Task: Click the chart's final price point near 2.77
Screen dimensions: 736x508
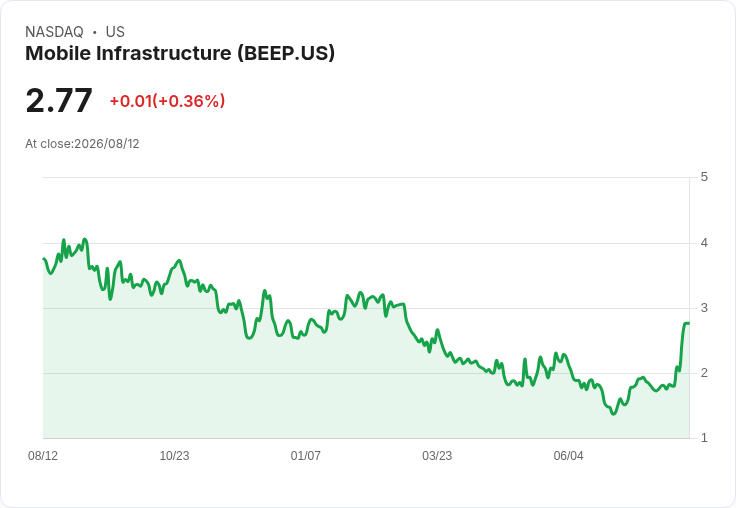Action: tap(689, 323)
